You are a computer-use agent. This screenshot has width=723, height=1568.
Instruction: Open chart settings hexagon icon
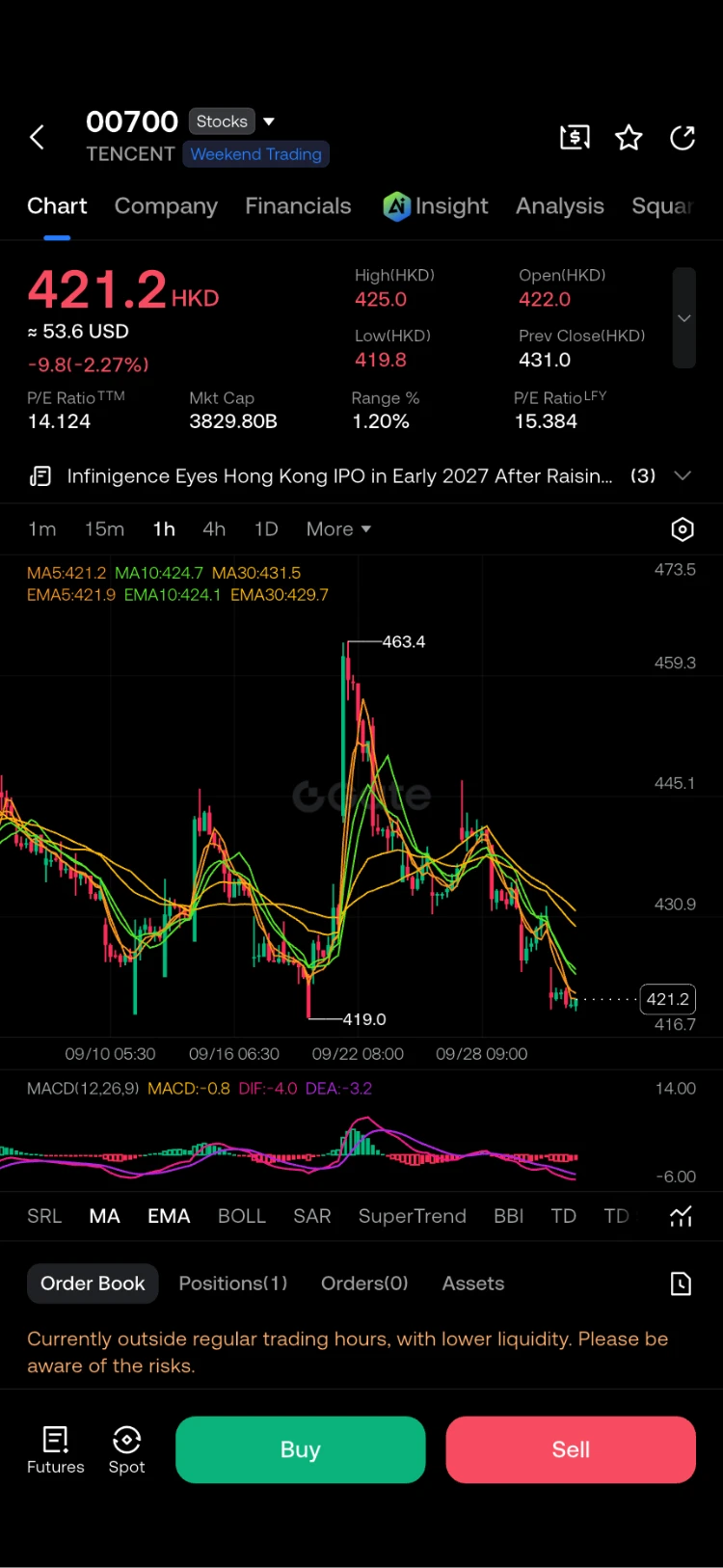(682, 529)
